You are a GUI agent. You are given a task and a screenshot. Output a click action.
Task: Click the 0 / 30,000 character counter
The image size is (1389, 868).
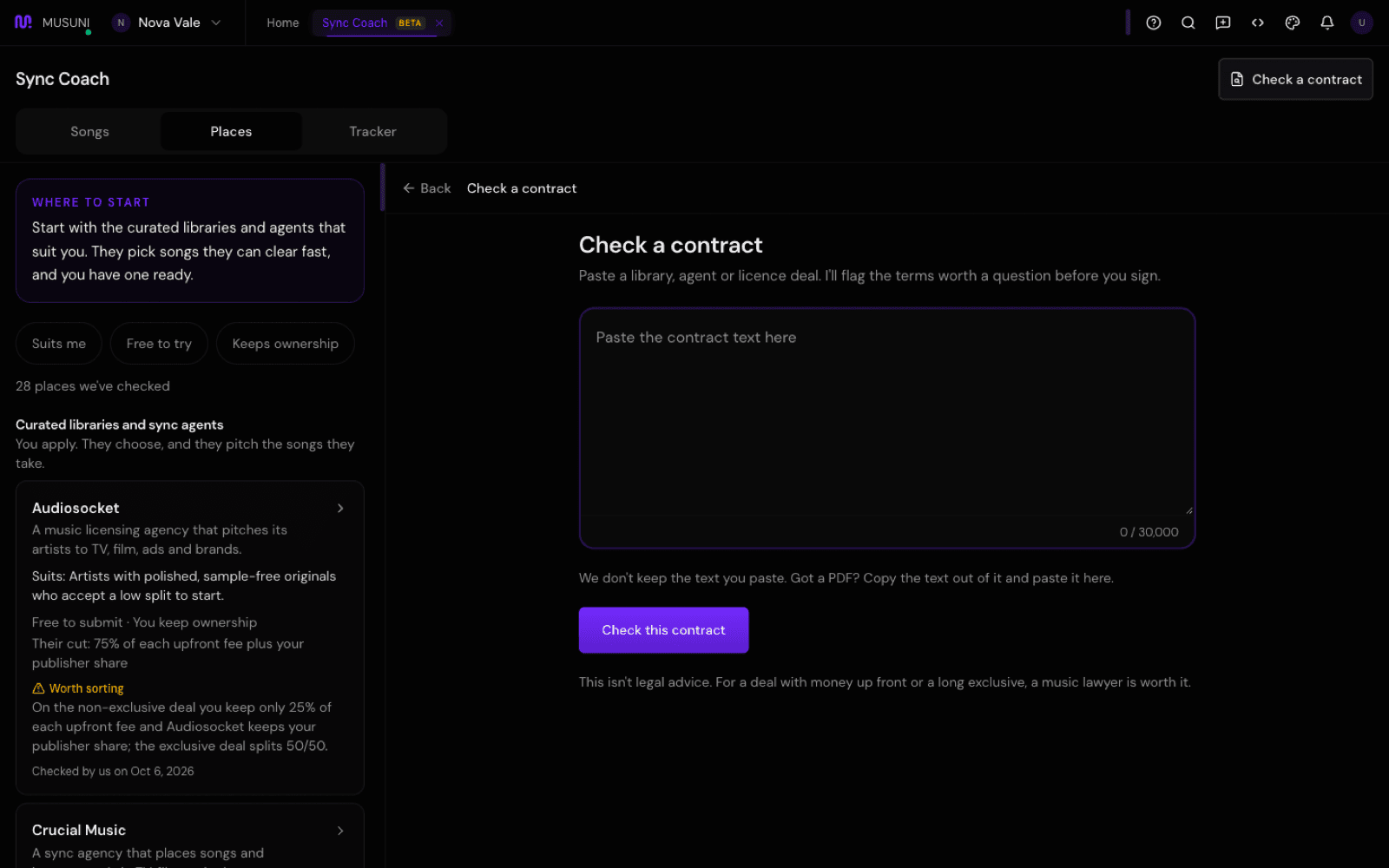pyautogui.click(x=1149, y=532)
